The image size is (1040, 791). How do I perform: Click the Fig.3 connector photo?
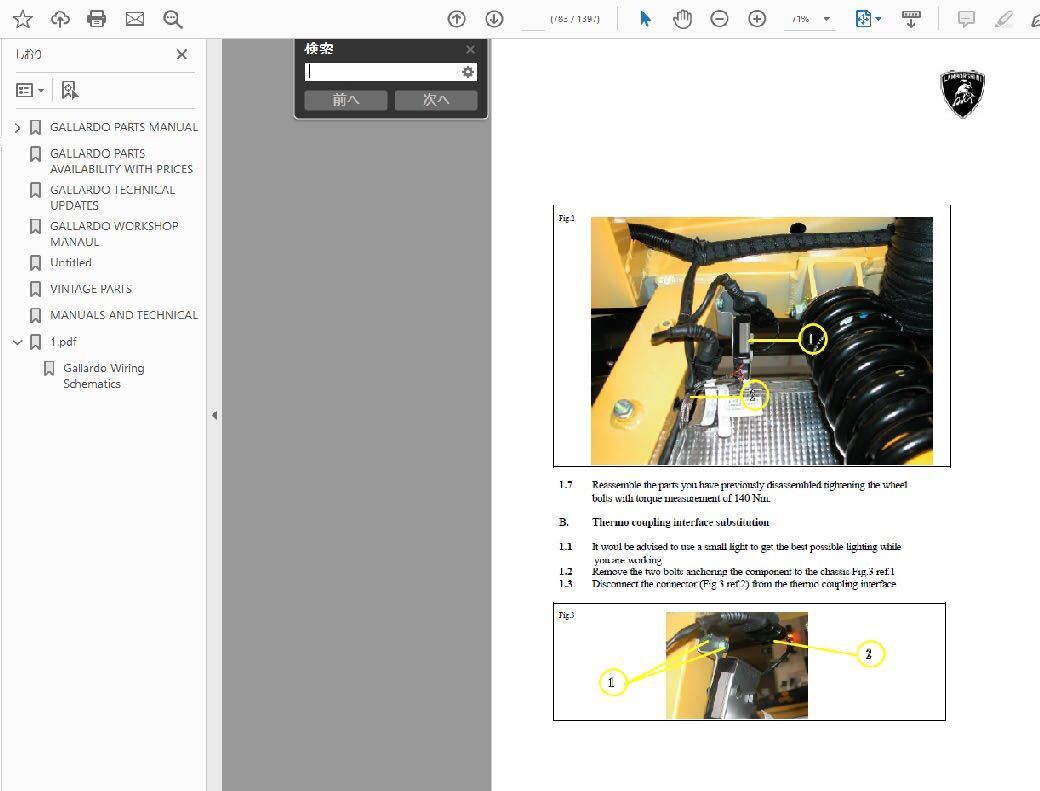(737, 665)
